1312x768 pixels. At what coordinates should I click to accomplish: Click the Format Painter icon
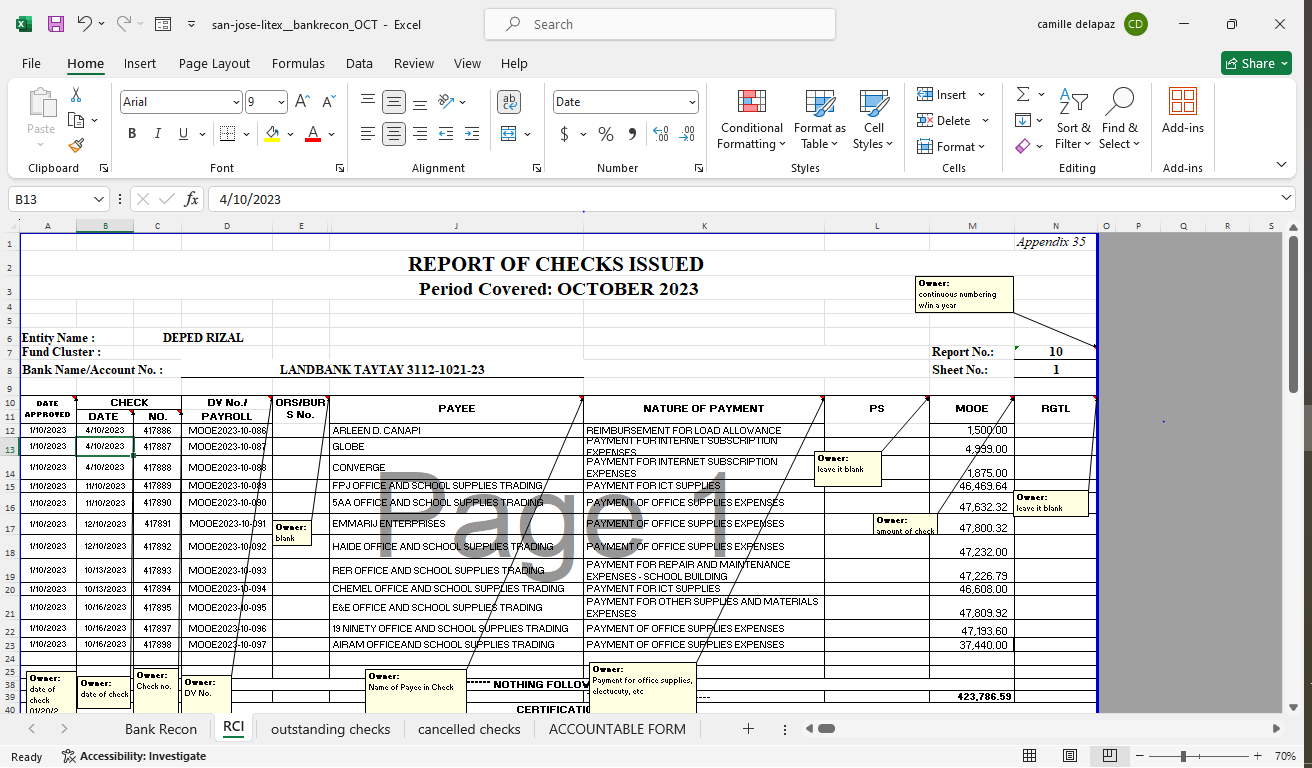(x=76, y=145)
